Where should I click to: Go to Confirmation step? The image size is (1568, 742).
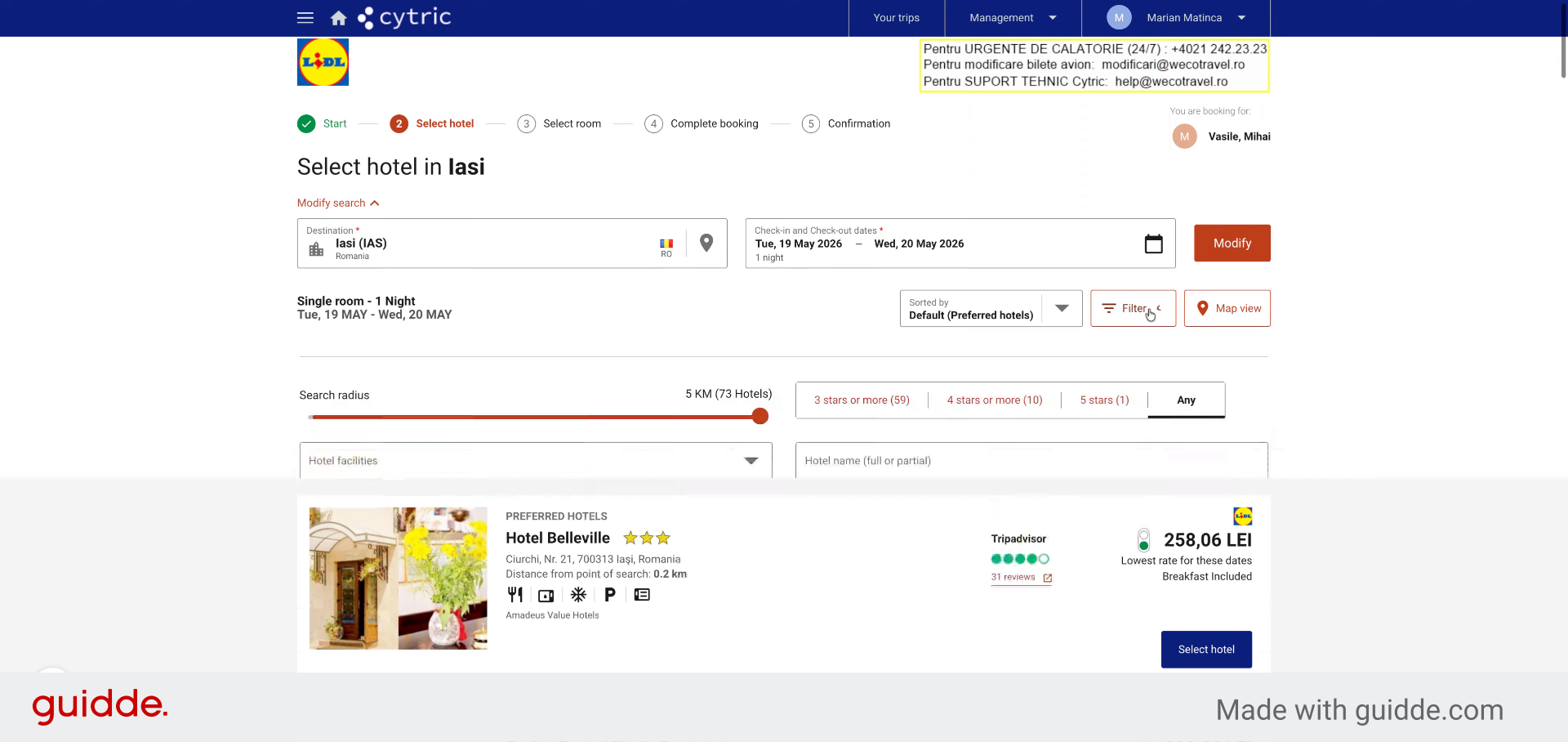click(x=846, y=123)
